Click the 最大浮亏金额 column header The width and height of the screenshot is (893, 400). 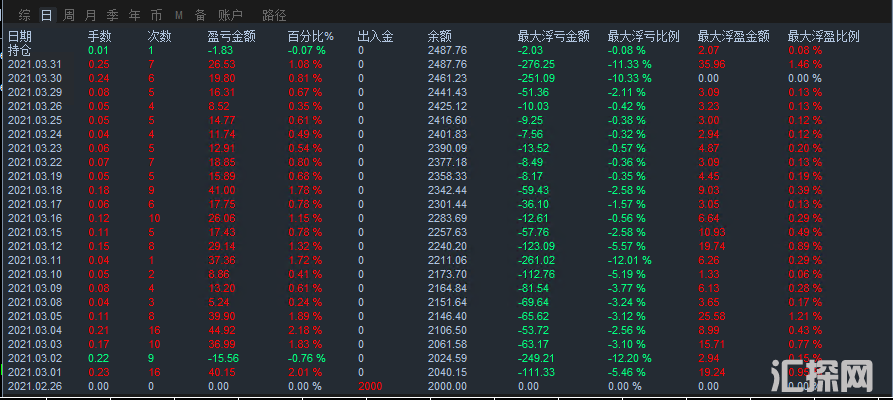(x=554, y=36)
